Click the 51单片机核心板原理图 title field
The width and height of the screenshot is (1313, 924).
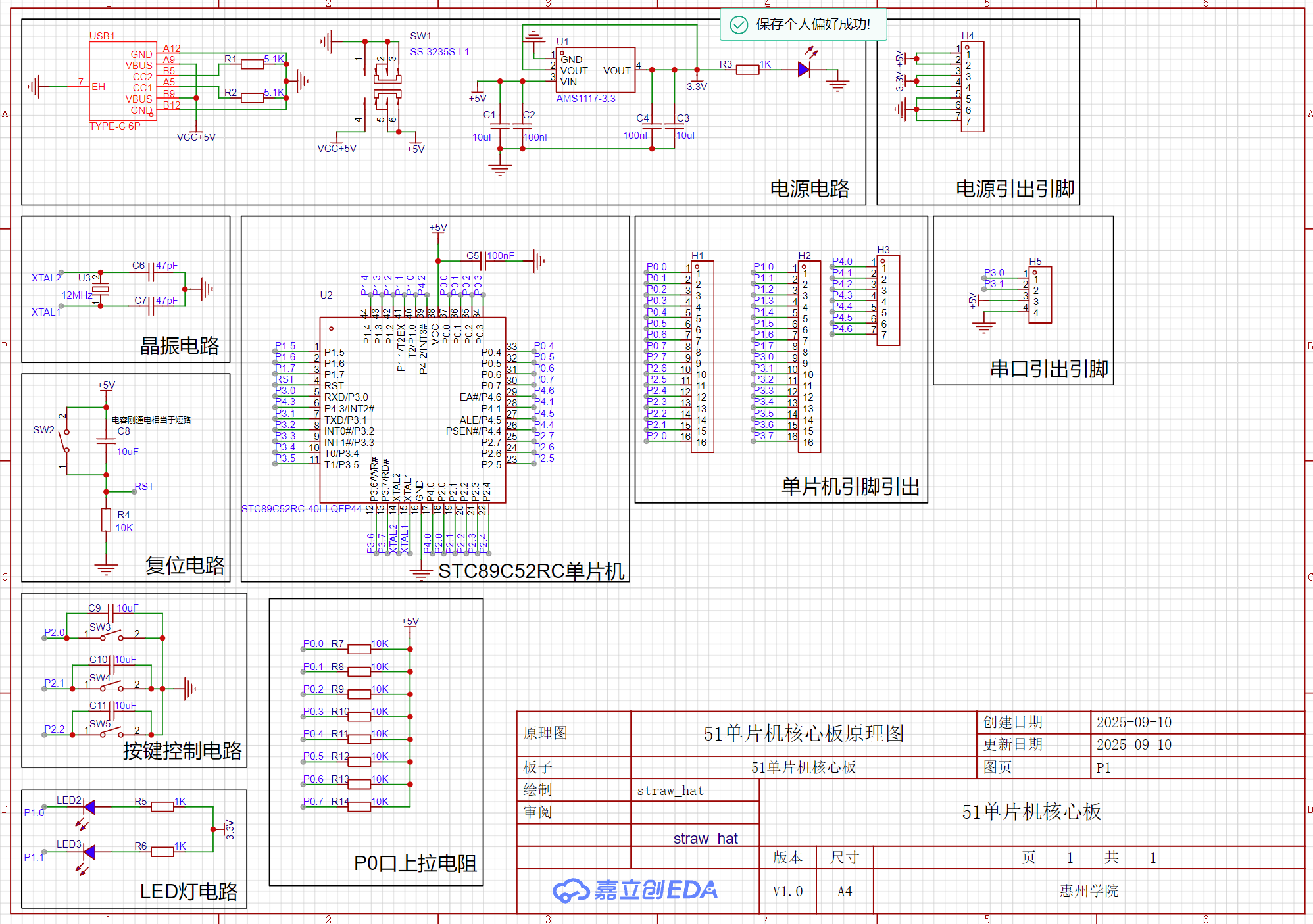[803, 733]
